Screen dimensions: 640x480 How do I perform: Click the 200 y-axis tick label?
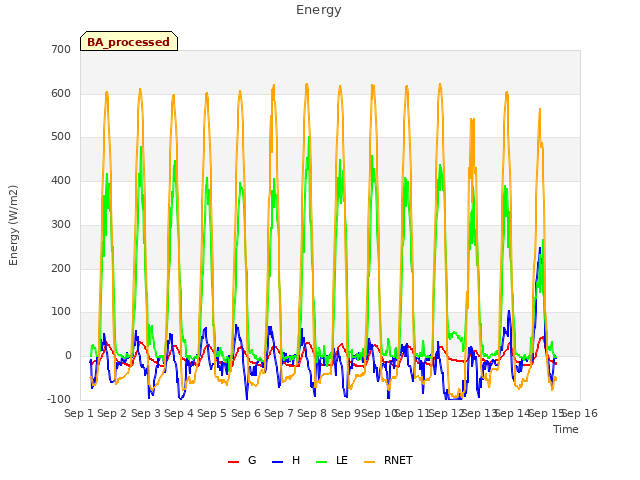(x=61, y=268)
